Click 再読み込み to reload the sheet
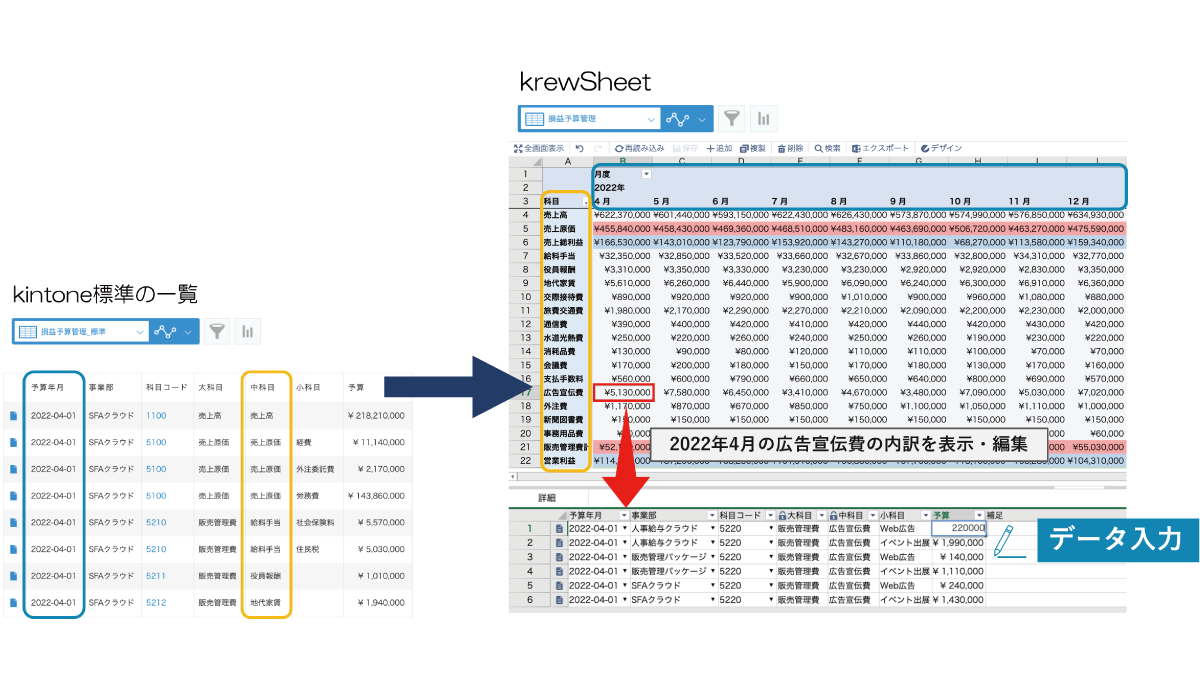This screenshot has height=675, width=1200. pyautogui.click(x=639, y=148)
